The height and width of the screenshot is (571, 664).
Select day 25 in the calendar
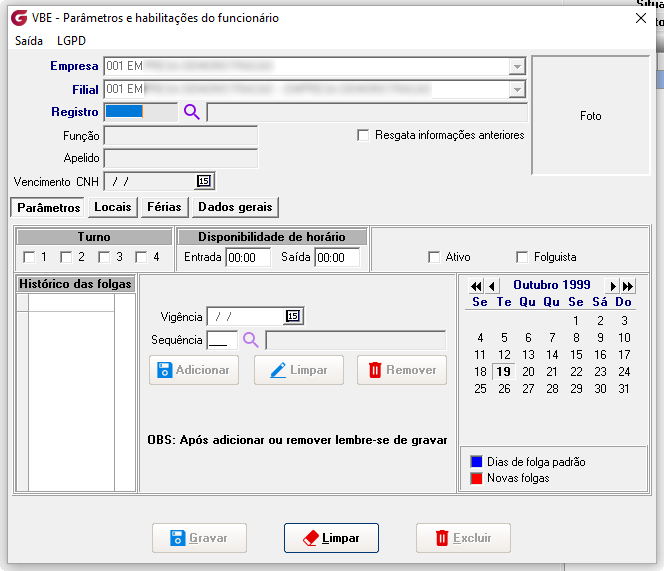(480, 388)
